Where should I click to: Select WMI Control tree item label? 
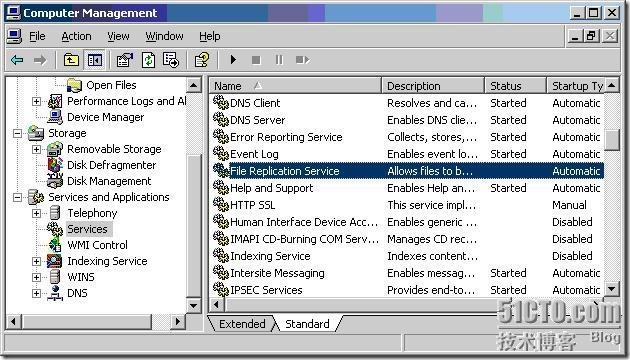tap(98, 245)
